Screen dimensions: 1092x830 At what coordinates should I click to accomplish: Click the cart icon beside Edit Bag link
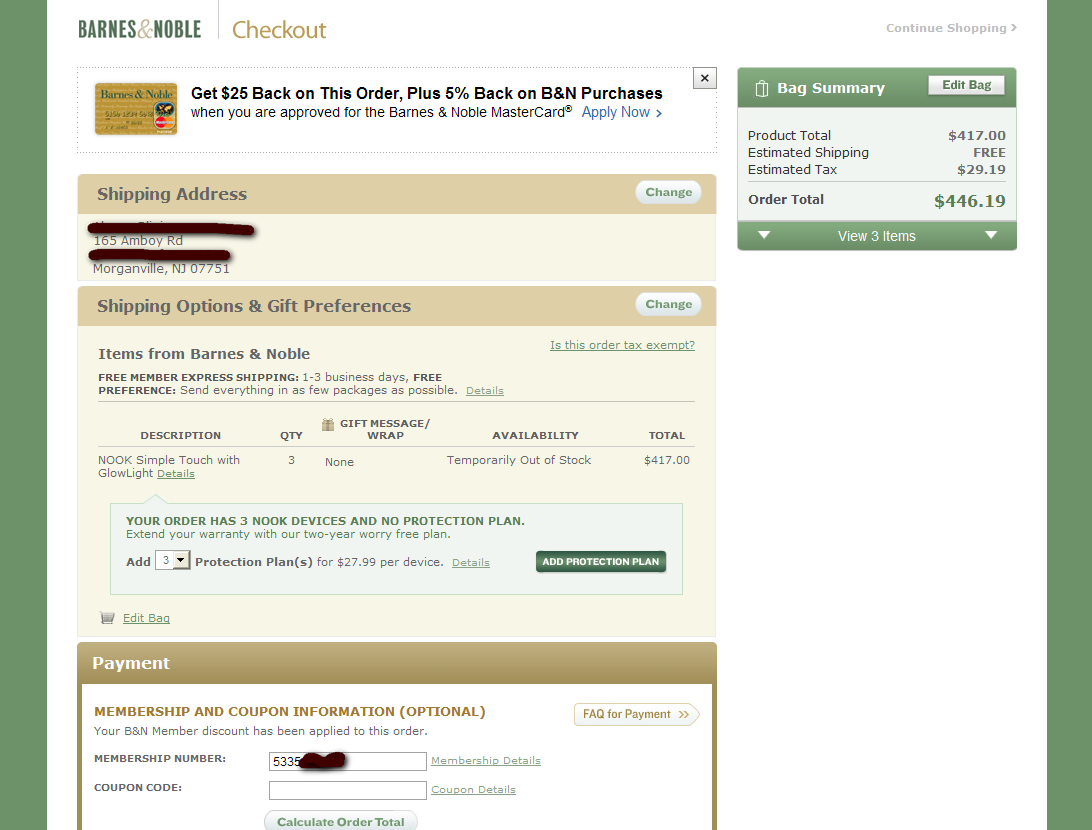pyautogui.click(x=107, y=618)
